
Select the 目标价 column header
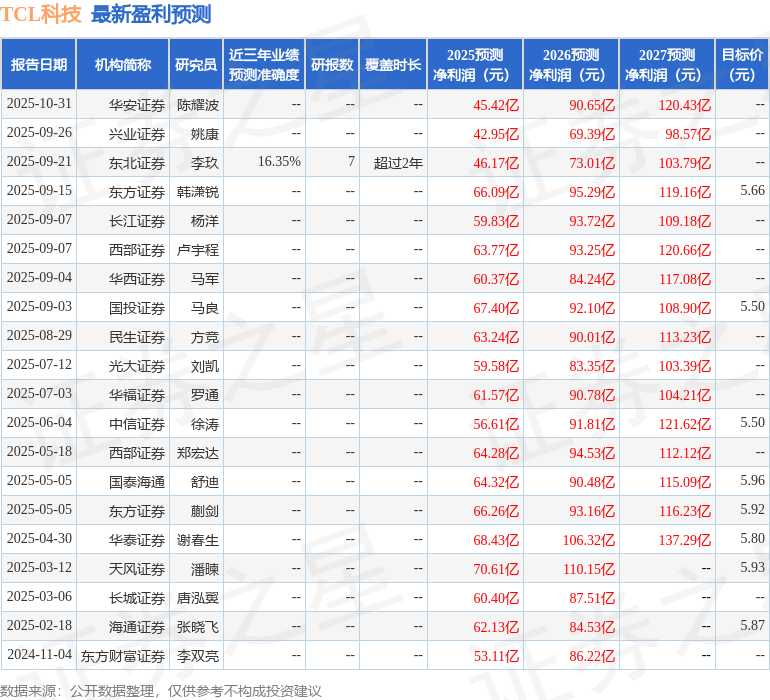742,65
